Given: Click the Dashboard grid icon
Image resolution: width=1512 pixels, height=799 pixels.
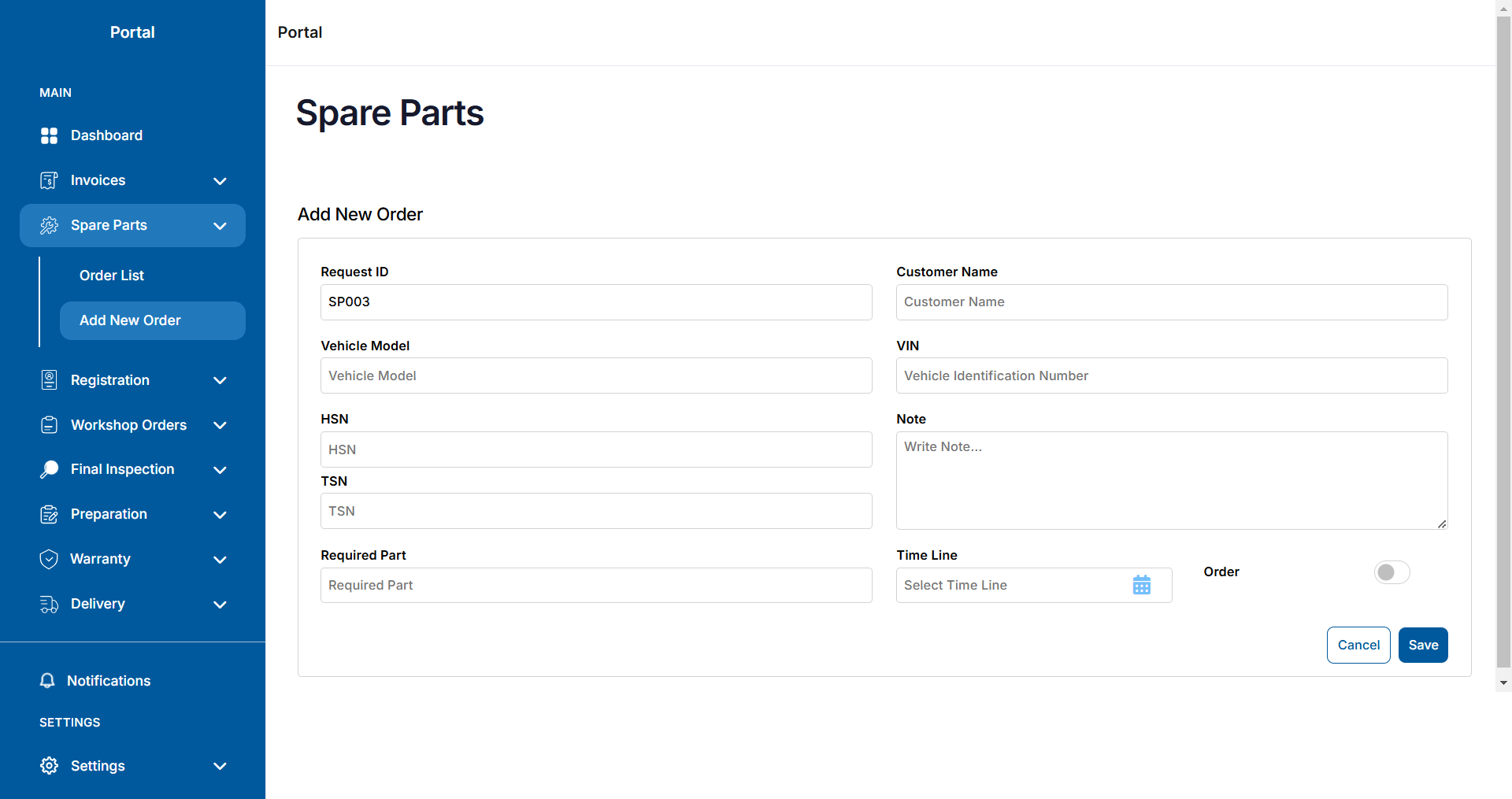Looking at the screenshot, I should [x=49, y=135].
